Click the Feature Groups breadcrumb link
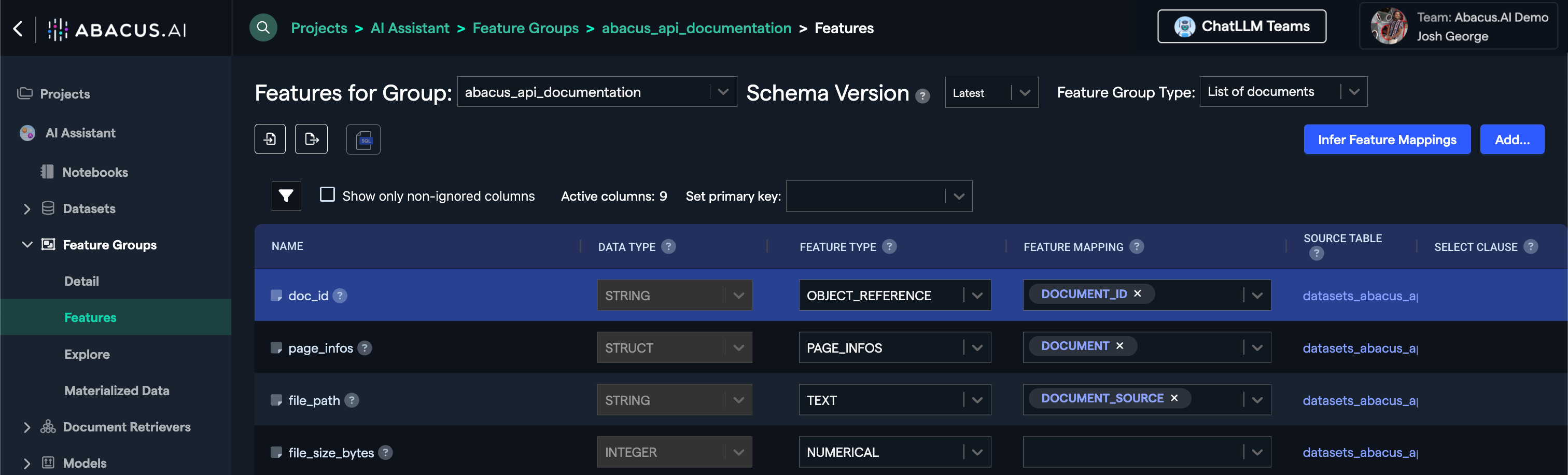Image resolution: width=1568 pixels, height=475 pixels. pos(525,28)
